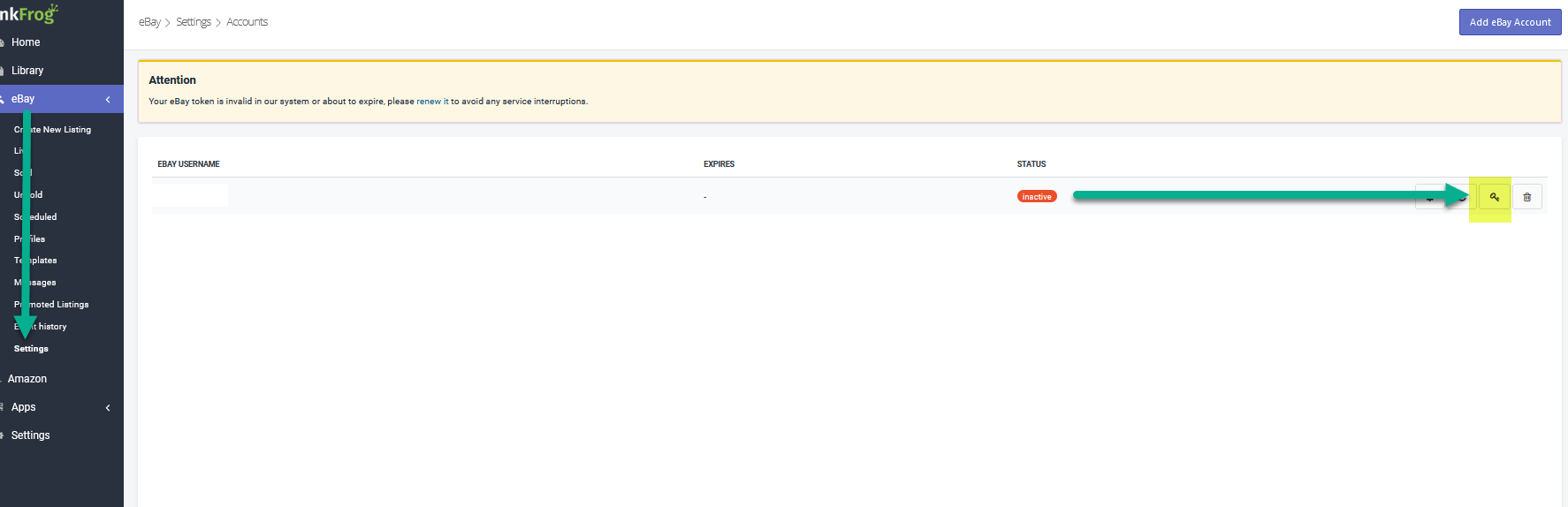Open Unsold submenu item

(28, 195)
